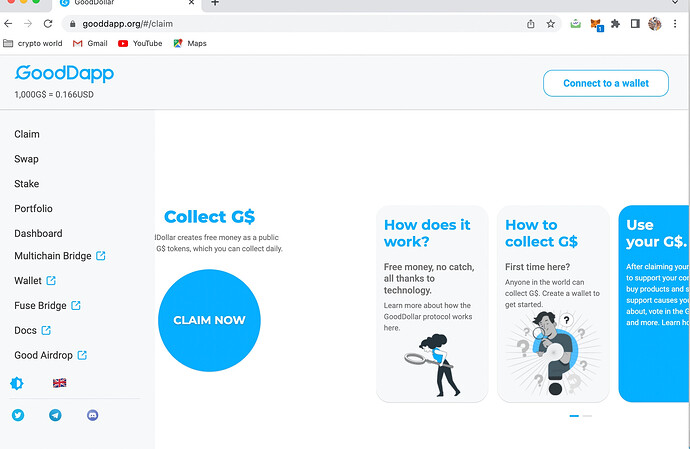Toggle the dark/light theme icon

(17, 383)
